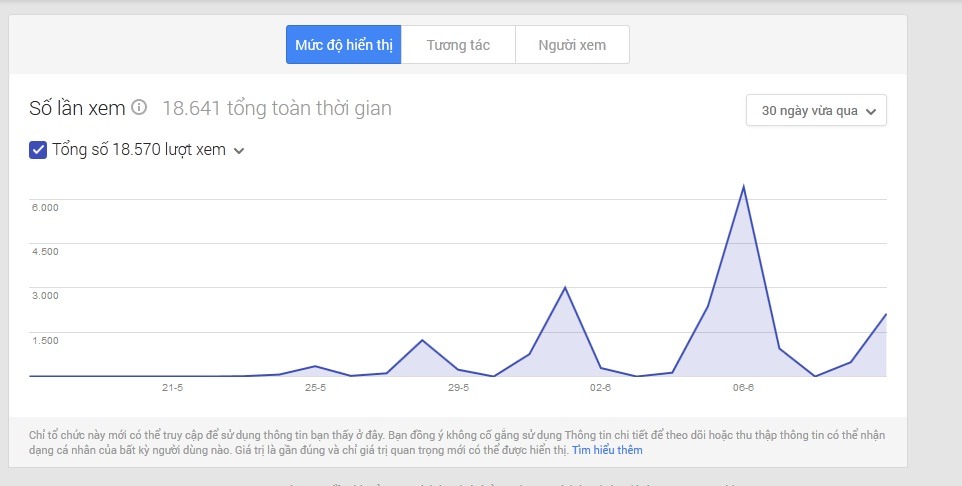Click the 25-5 date label on the axis
Viewport: 962px width, 486px height.
[316, 387]
